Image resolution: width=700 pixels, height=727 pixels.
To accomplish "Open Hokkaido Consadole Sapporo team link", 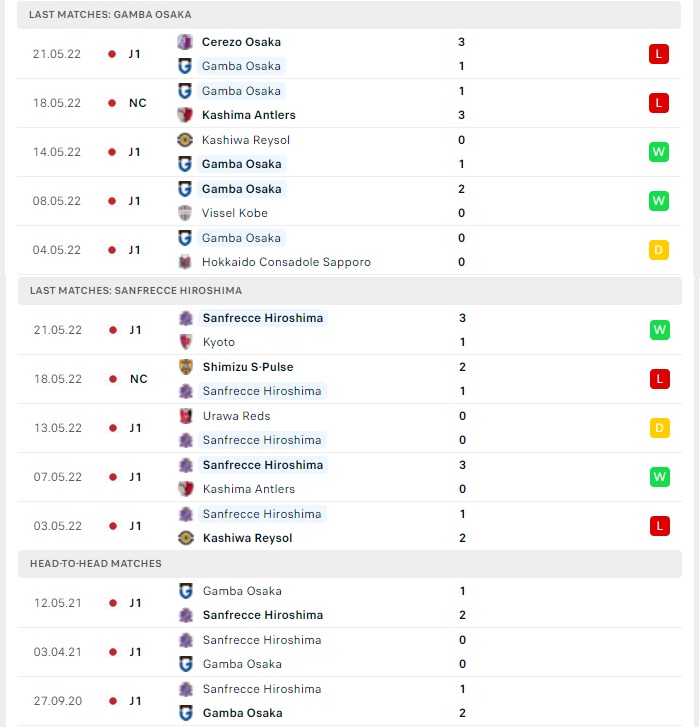I will coord(286,262).
